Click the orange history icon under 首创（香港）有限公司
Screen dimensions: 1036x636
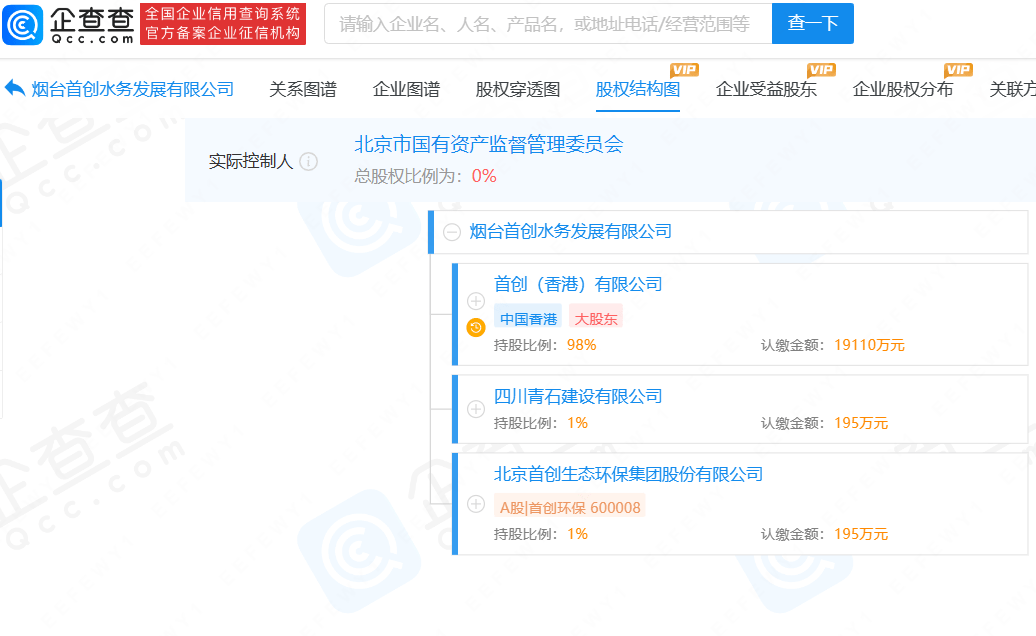[x=476, y=327]
